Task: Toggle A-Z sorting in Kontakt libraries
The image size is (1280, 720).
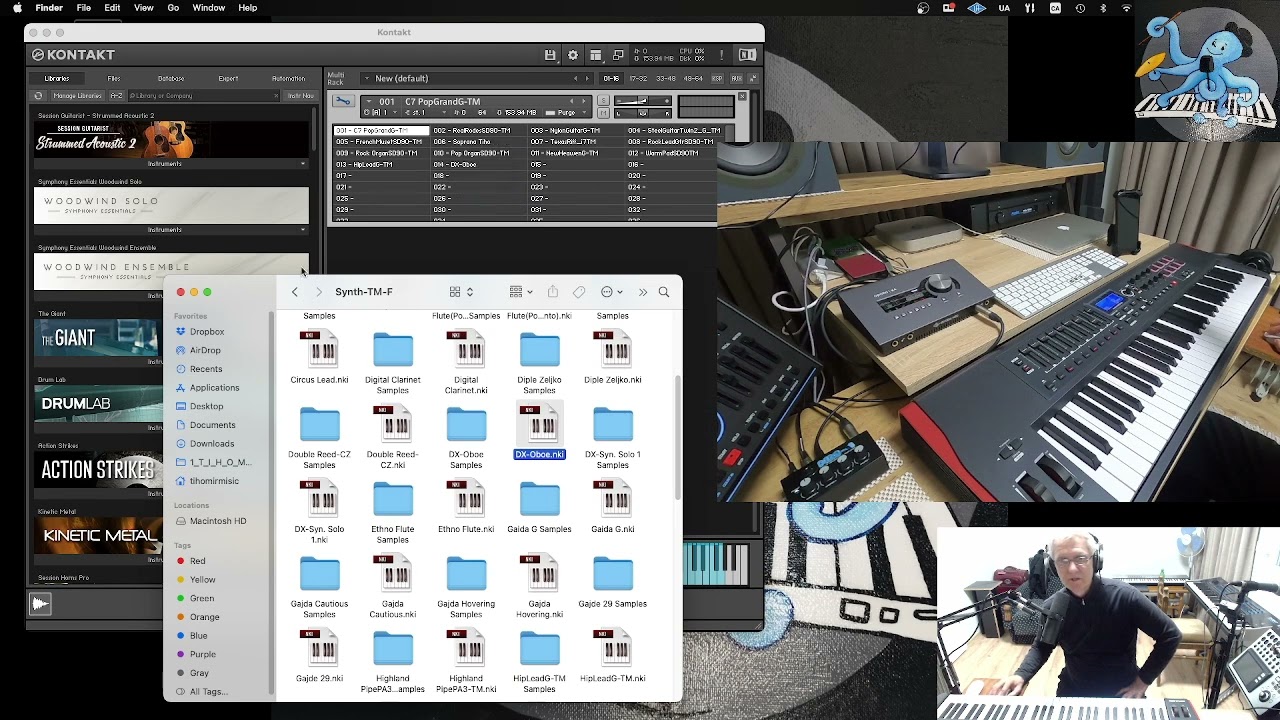Action: 116,96
